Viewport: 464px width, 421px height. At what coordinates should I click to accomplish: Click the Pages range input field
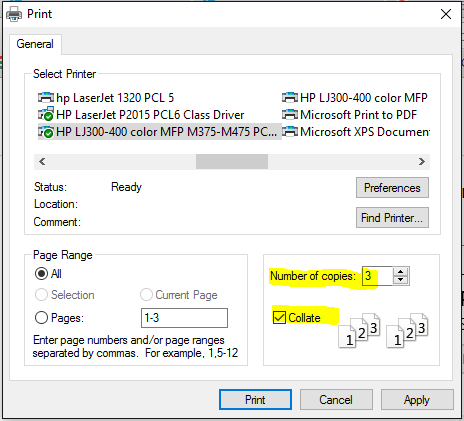point(184,318)
